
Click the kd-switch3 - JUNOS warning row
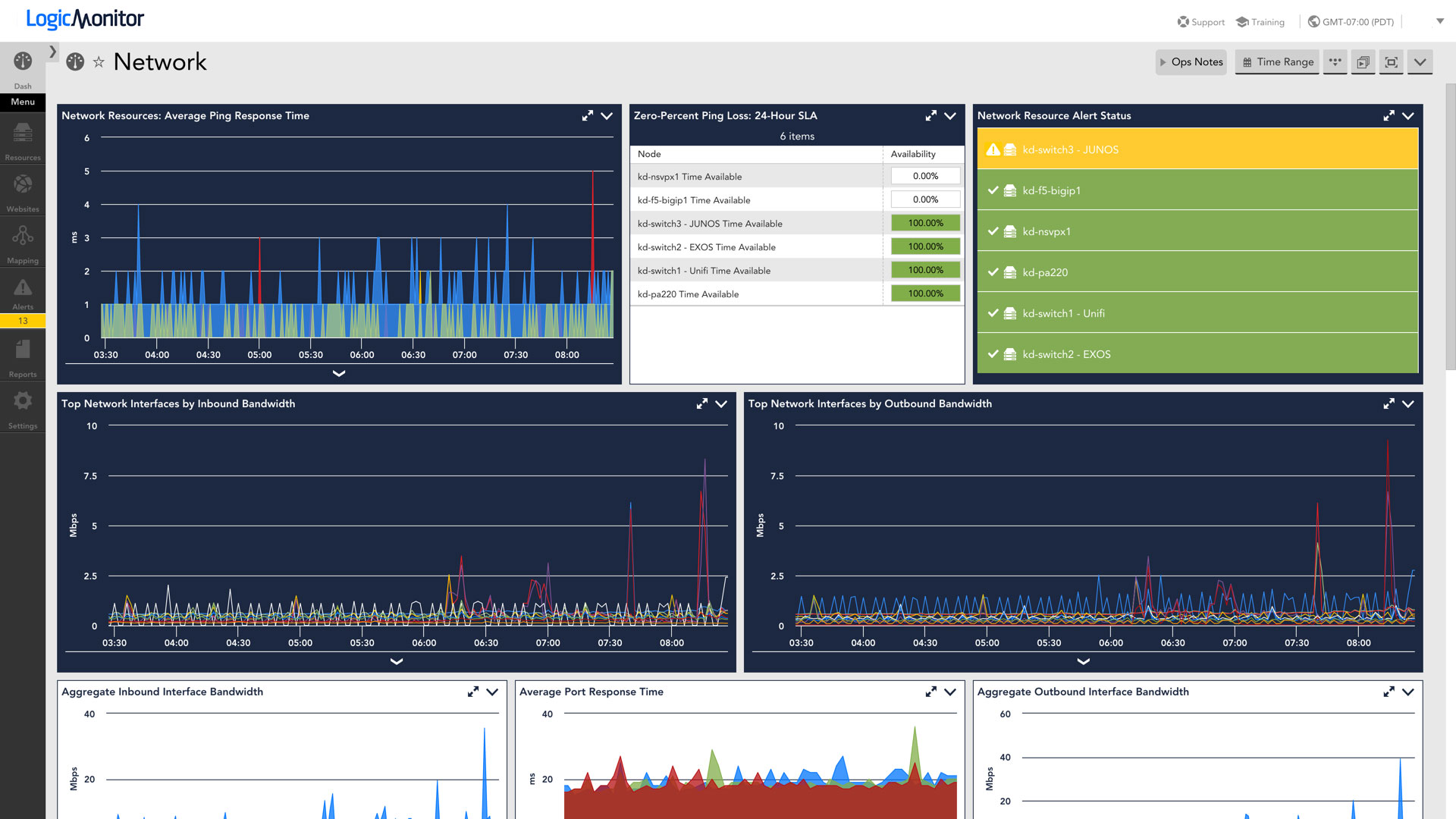[1197, 149]
